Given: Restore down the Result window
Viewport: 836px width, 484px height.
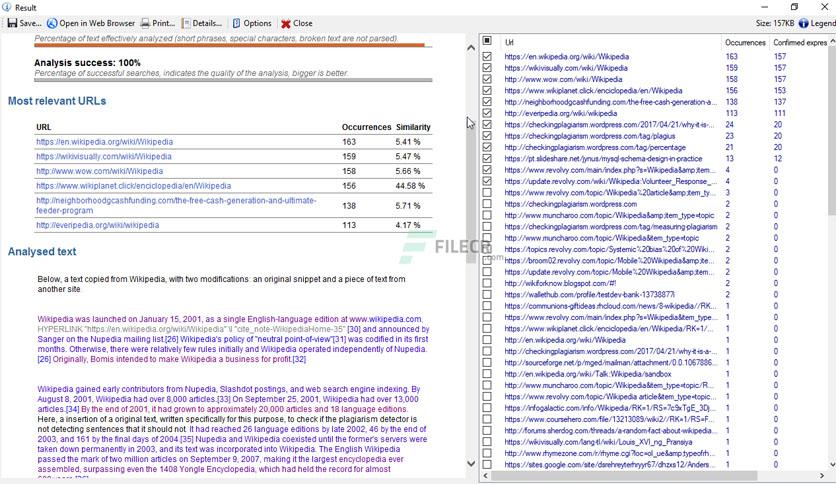Looking at the screenshot, I should pos(794,7).
